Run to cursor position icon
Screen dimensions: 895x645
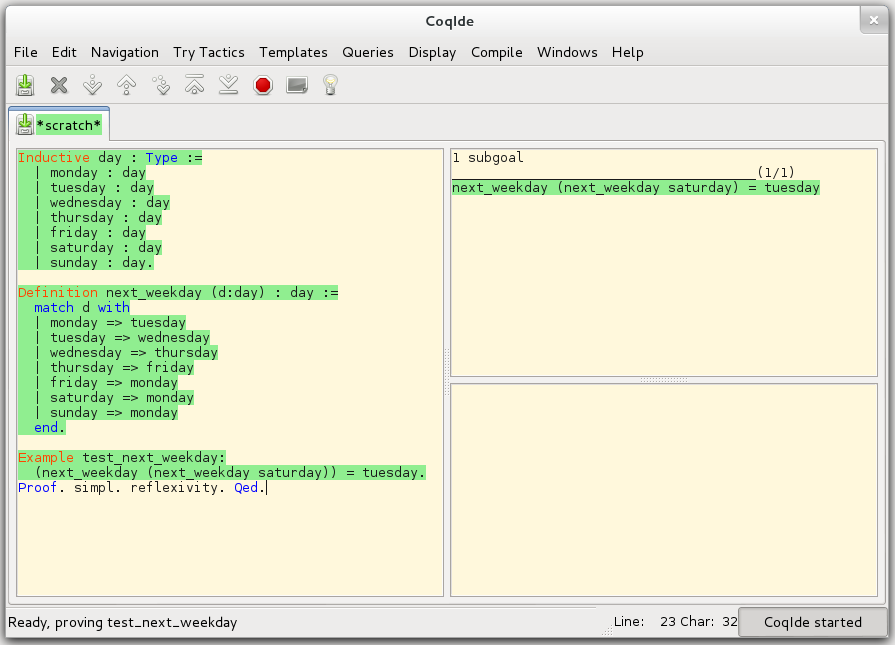(161, 86)
